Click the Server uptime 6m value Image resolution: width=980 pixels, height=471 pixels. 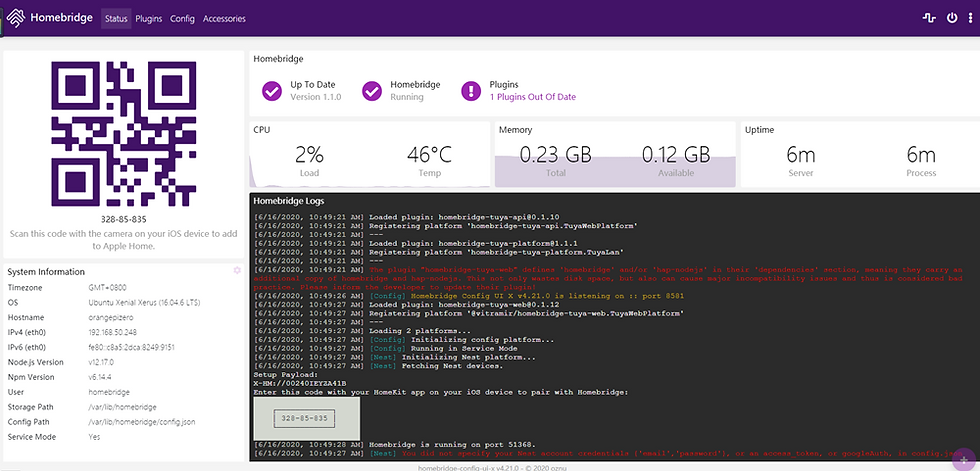click(801, 154)
